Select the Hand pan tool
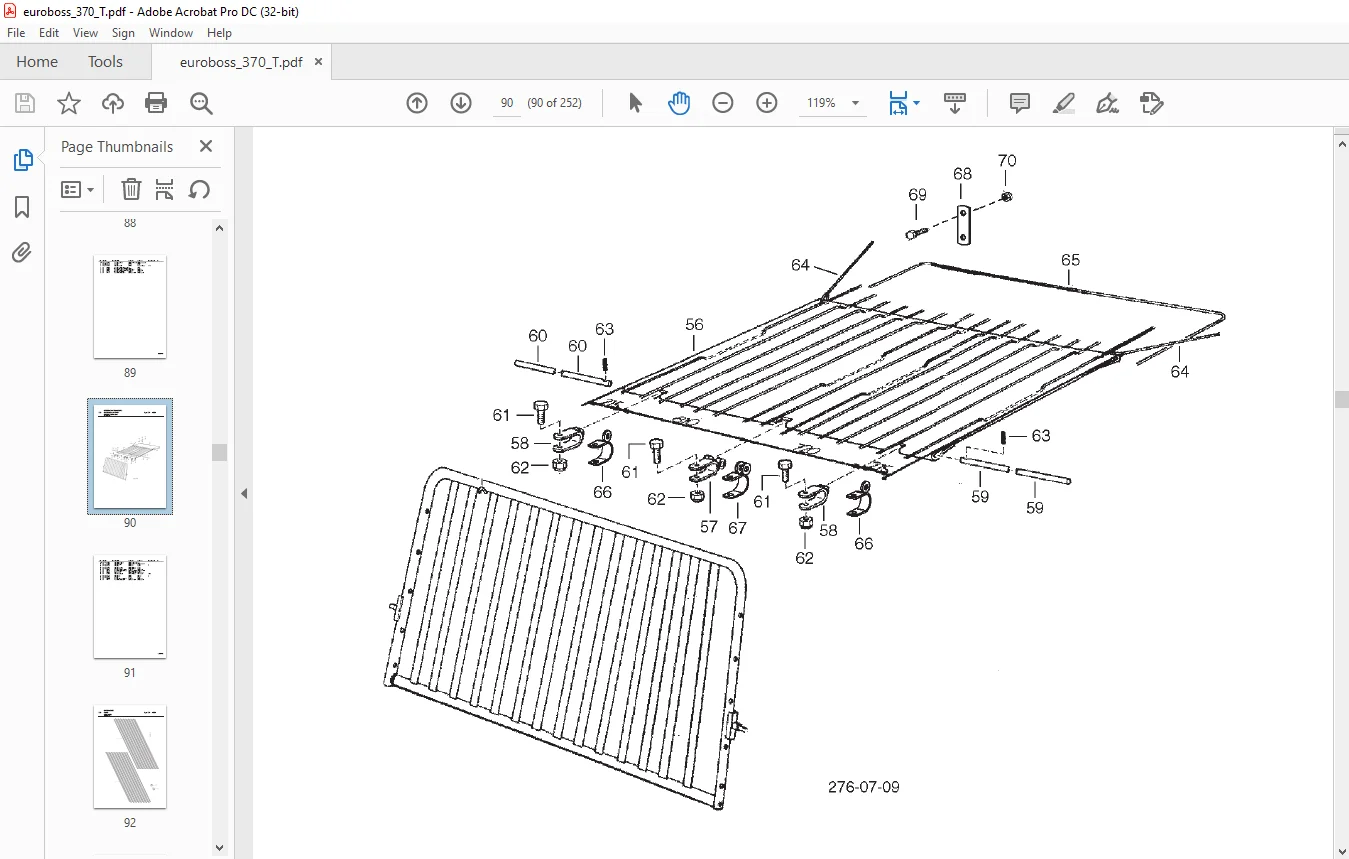Image resolution: width=1349 pixels, height=859 pixels. tap(679, 103)
